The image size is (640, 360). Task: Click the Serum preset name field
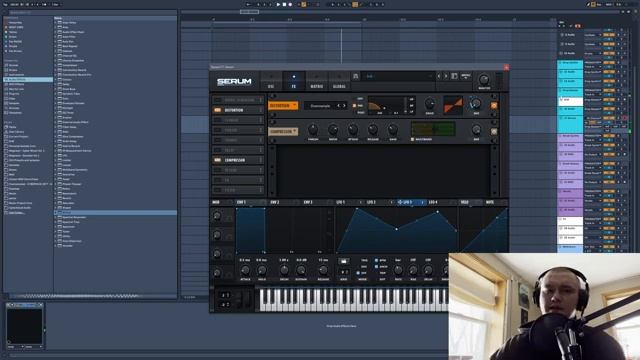point(398,76)
